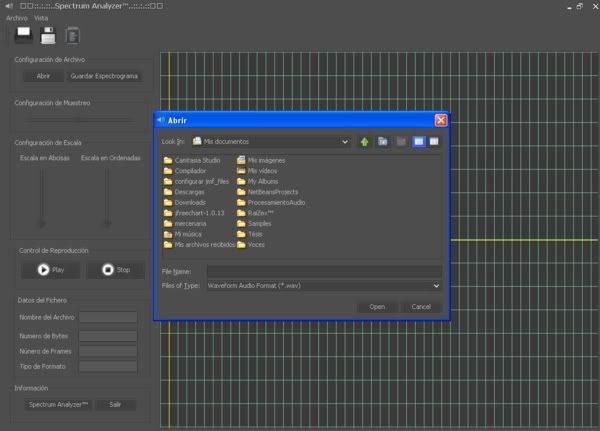Select the My Albums folder
Screen dimensions: 600x431
pos(258,181)
